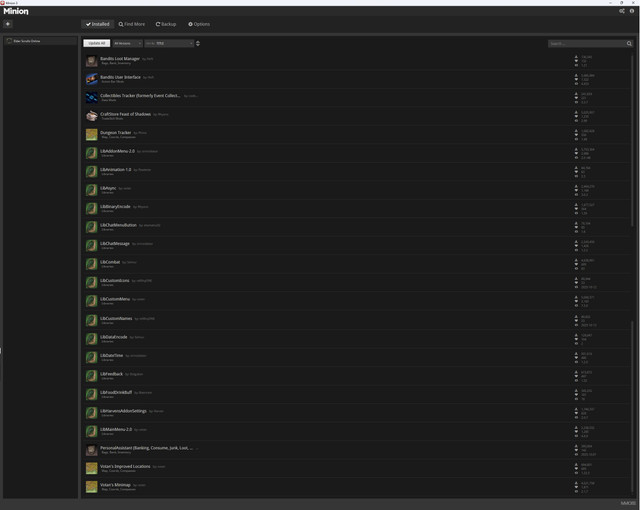The width and height of the screenshot is (640, 510).
Task: Open the info icon in the top bar
Action: 632,11
